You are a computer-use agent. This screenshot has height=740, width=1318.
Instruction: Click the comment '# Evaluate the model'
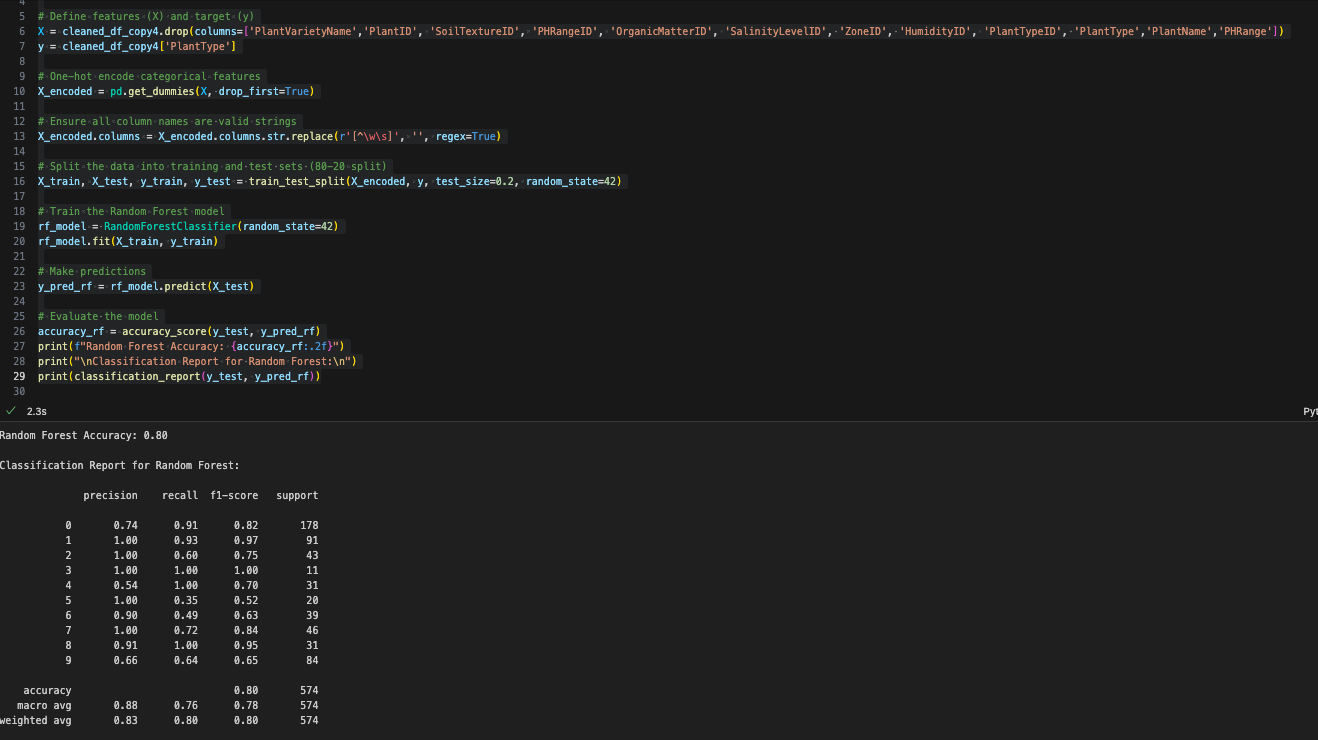98,316
